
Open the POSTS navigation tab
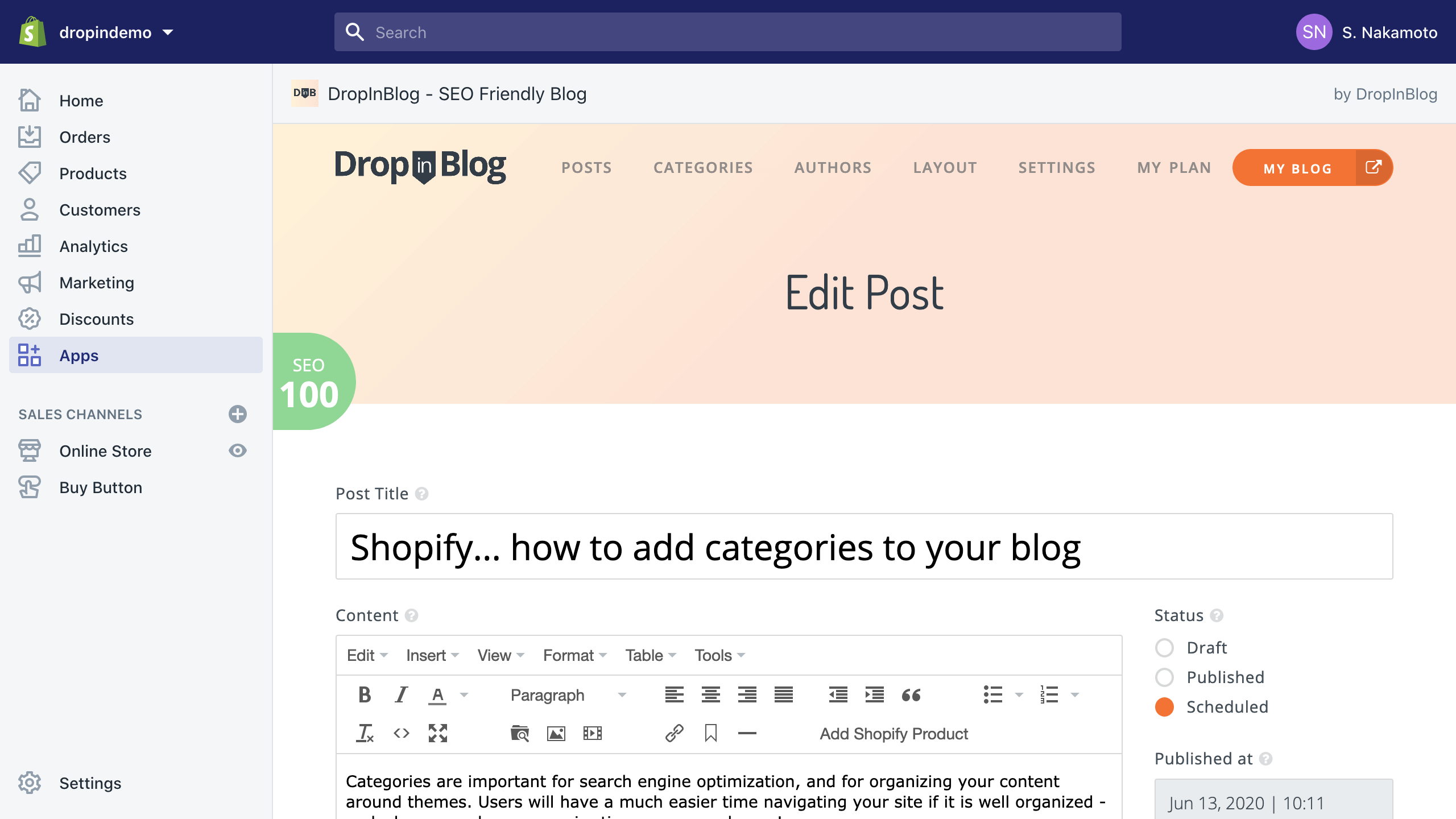(586, 167)
